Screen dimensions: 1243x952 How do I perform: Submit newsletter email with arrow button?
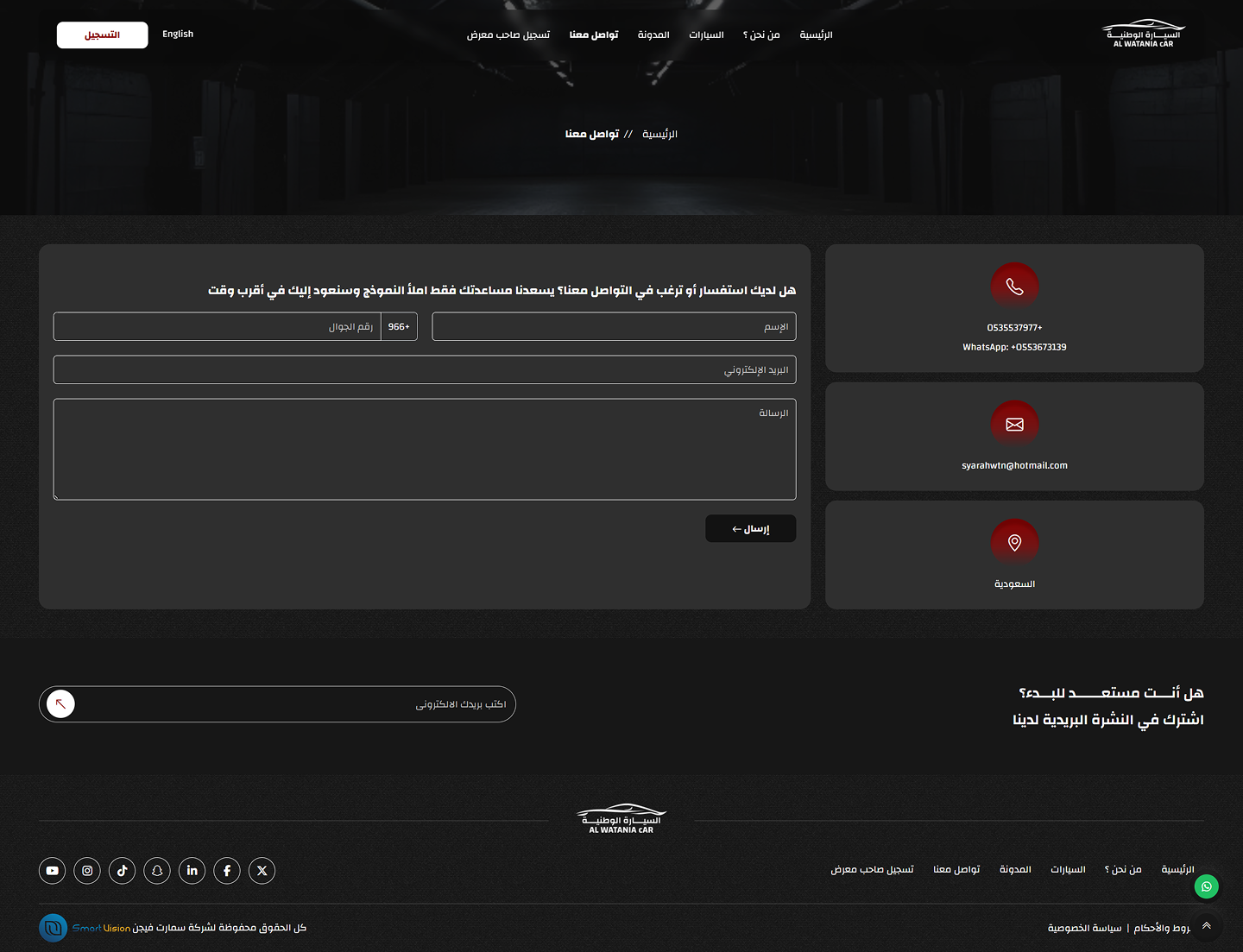coord(60,704)
